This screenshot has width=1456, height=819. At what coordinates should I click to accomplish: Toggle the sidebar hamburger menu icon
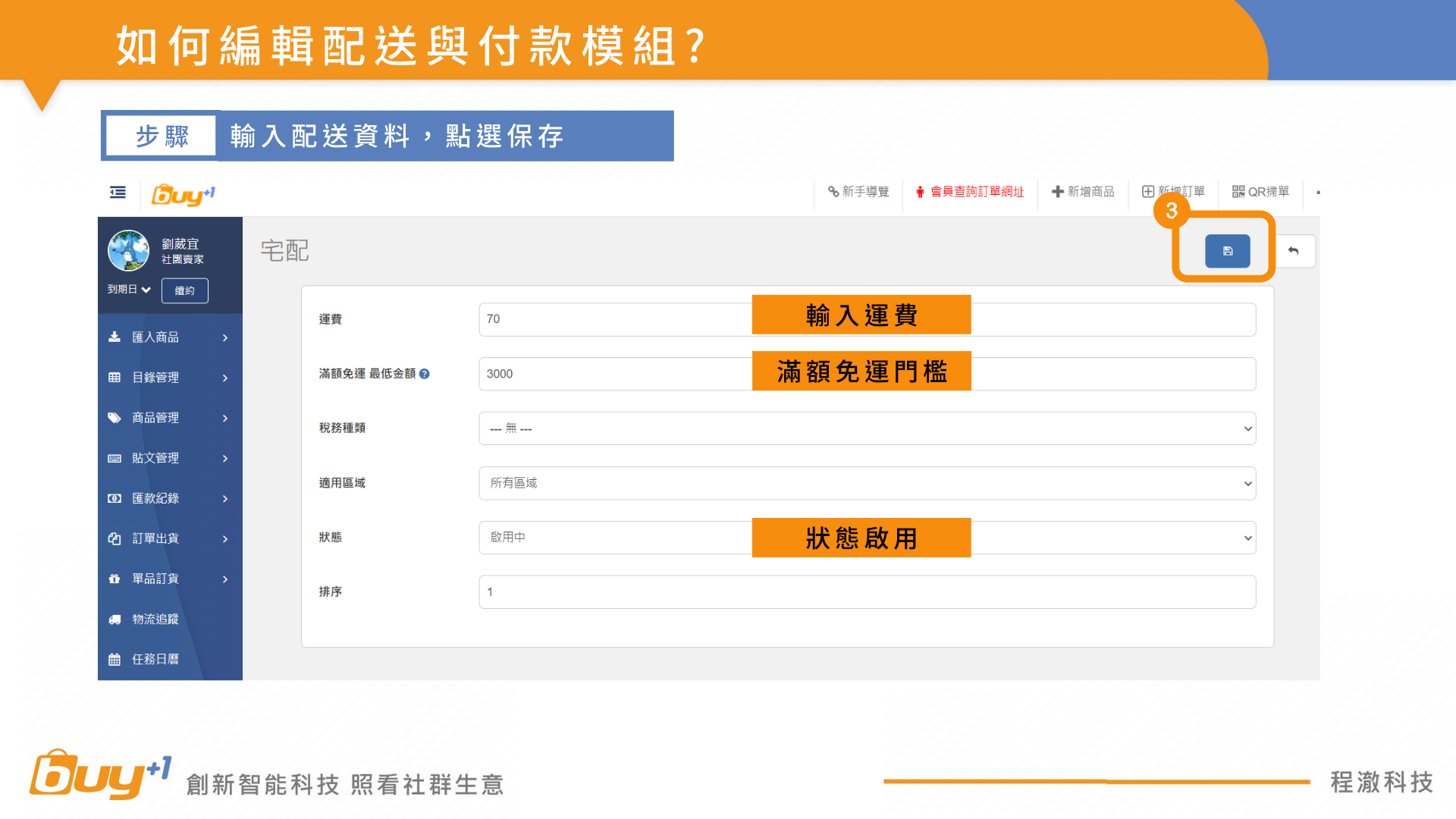[x=118, y=193]
